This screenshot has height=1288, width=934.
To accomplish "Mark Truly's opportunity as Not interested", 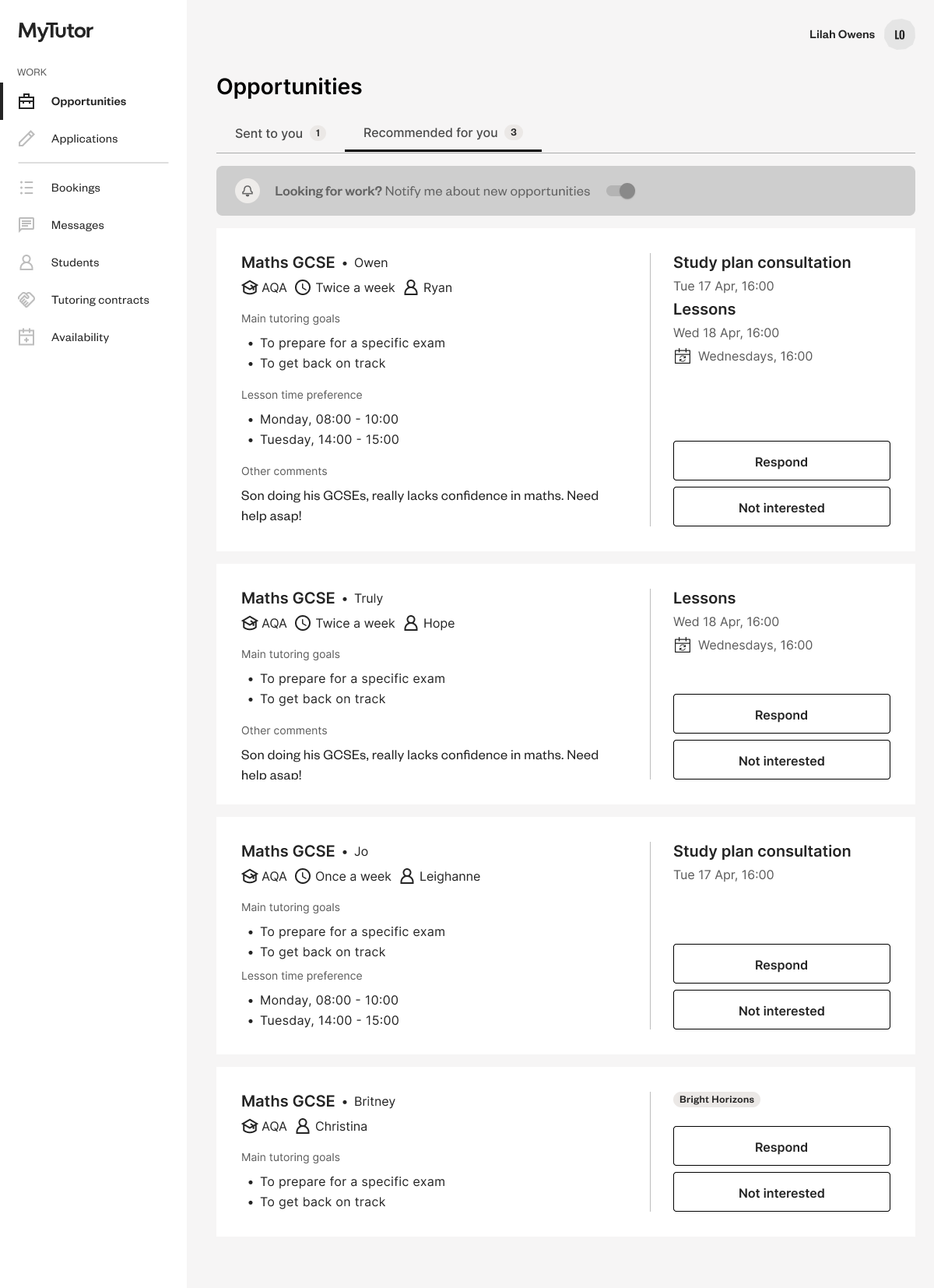I will click(x=781, y=760).
